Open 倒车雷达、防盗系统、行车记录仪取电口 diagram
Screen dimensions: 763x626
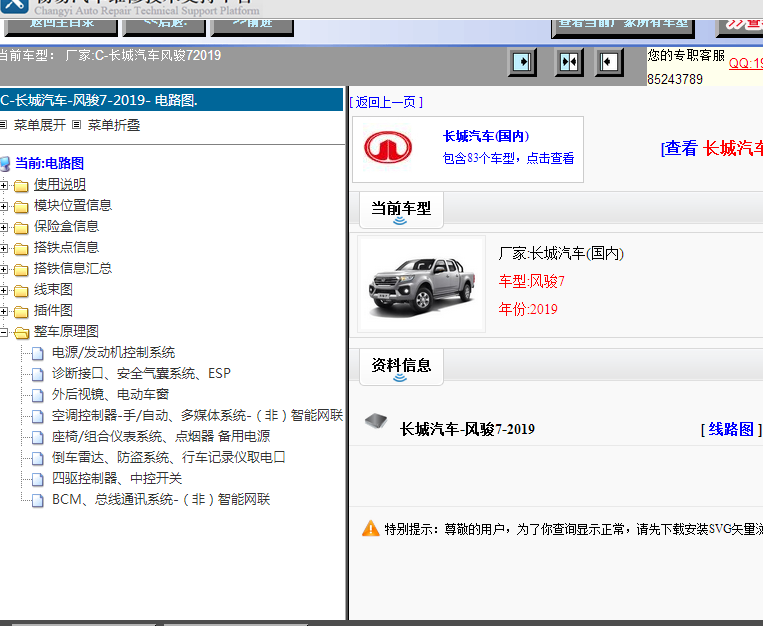tap(168, 457)
